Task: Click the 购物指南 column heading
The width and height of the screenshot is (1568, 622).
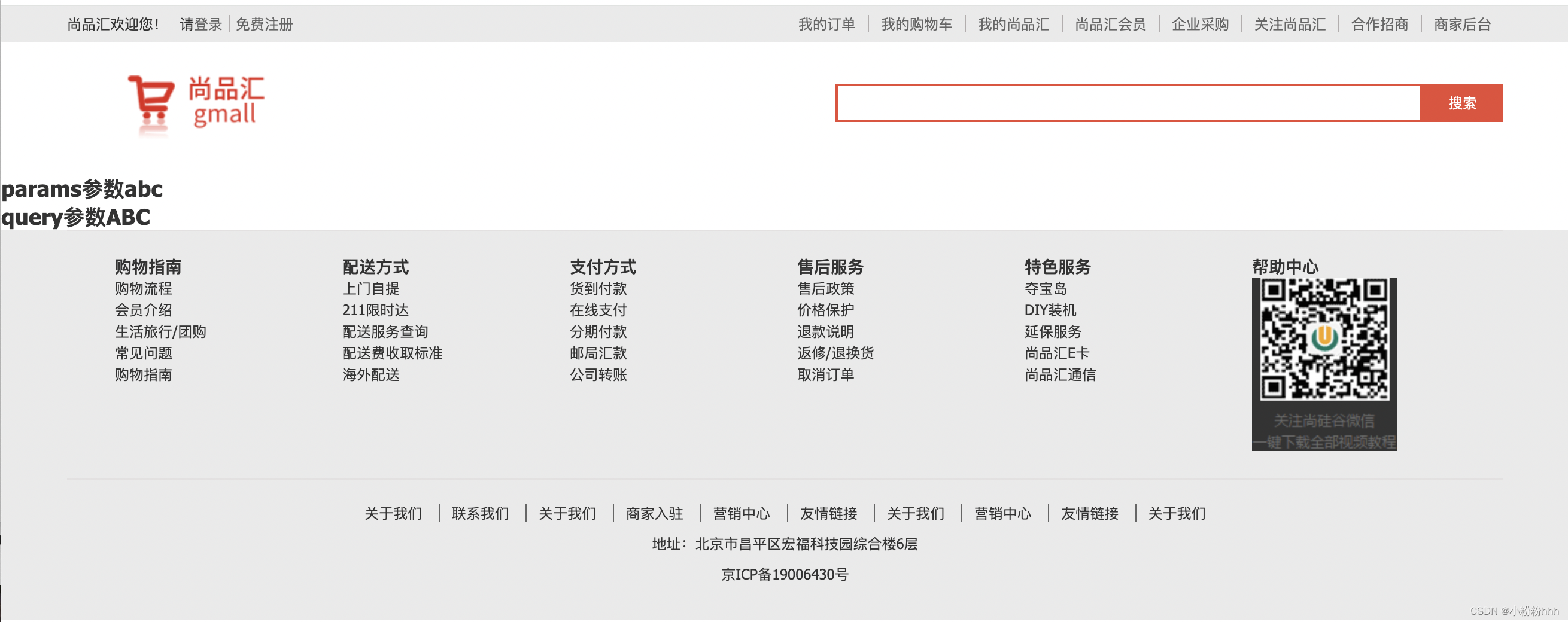Action: 148,266
